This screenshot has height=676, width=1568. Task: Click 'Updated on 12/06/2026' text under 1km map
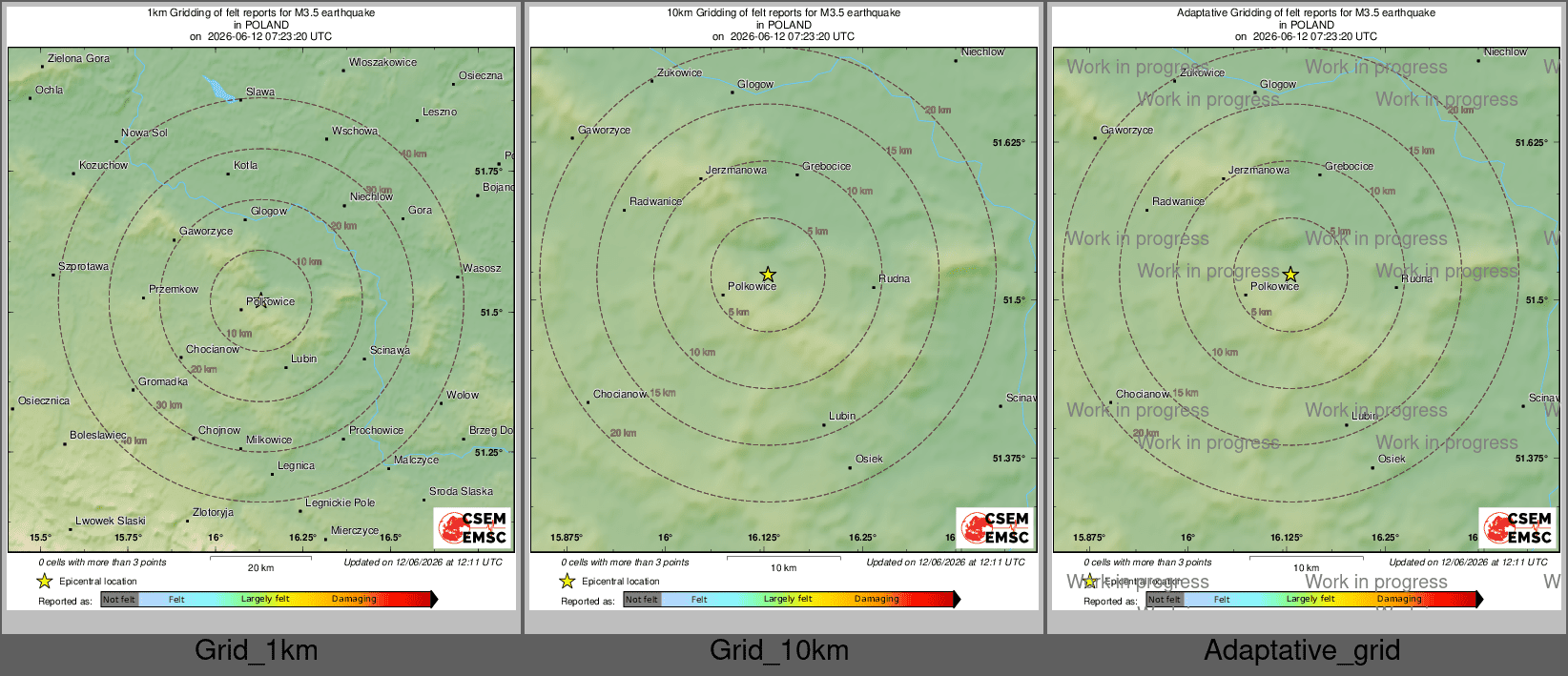pos(423,563)
